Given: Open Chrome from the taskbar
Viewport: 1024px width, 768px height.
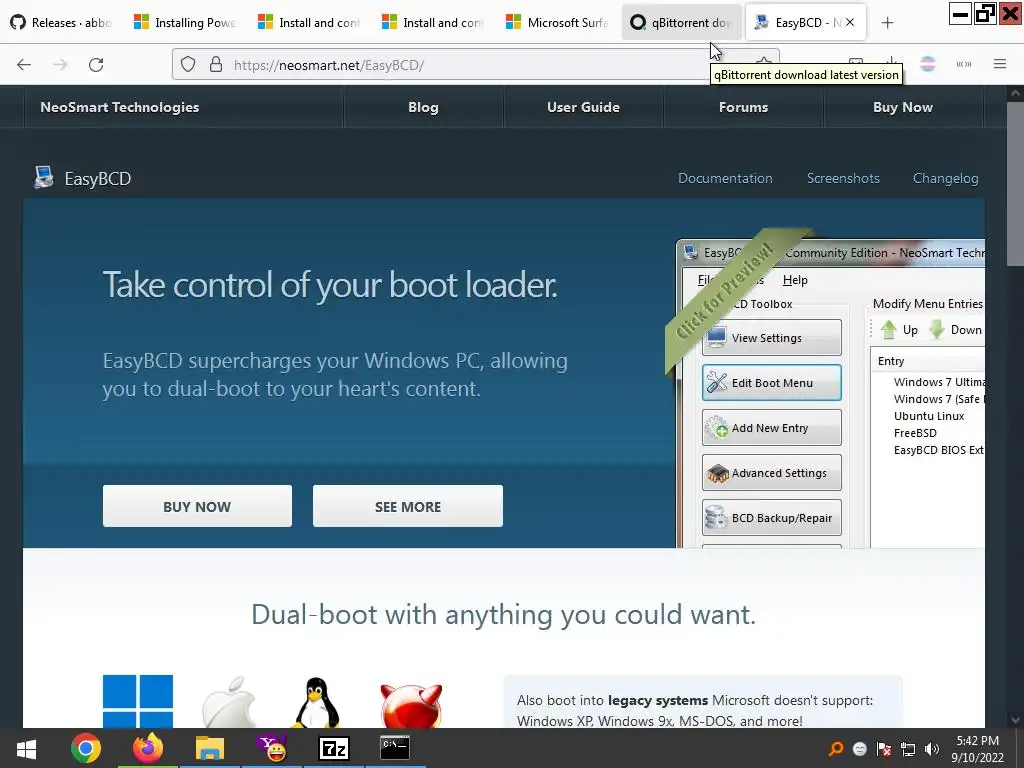Looking at the screenshot, I should [x=86, y=748].
